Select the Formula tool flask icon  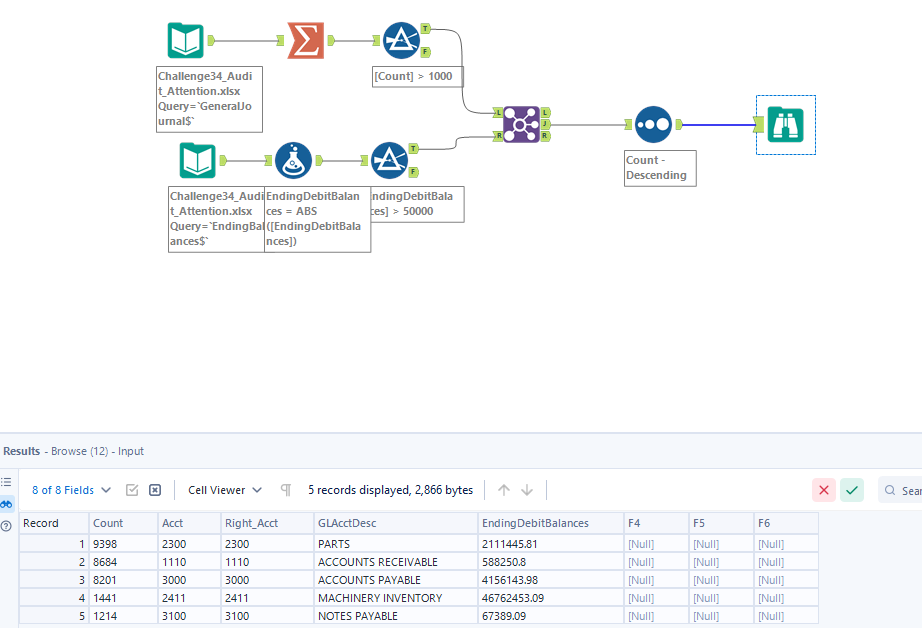pos(293,160)
